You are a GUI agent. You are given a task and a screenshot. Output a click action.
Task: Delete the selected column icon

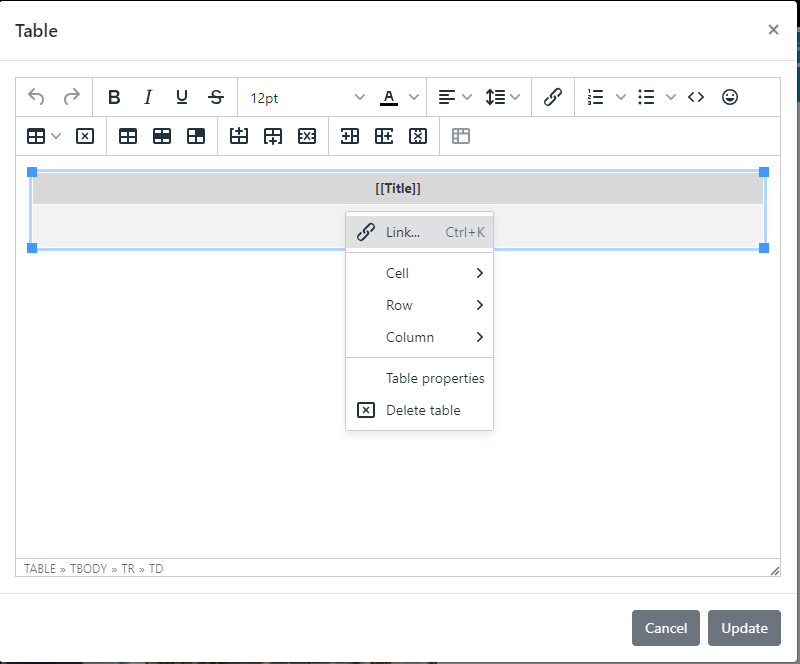click(418, 136)
